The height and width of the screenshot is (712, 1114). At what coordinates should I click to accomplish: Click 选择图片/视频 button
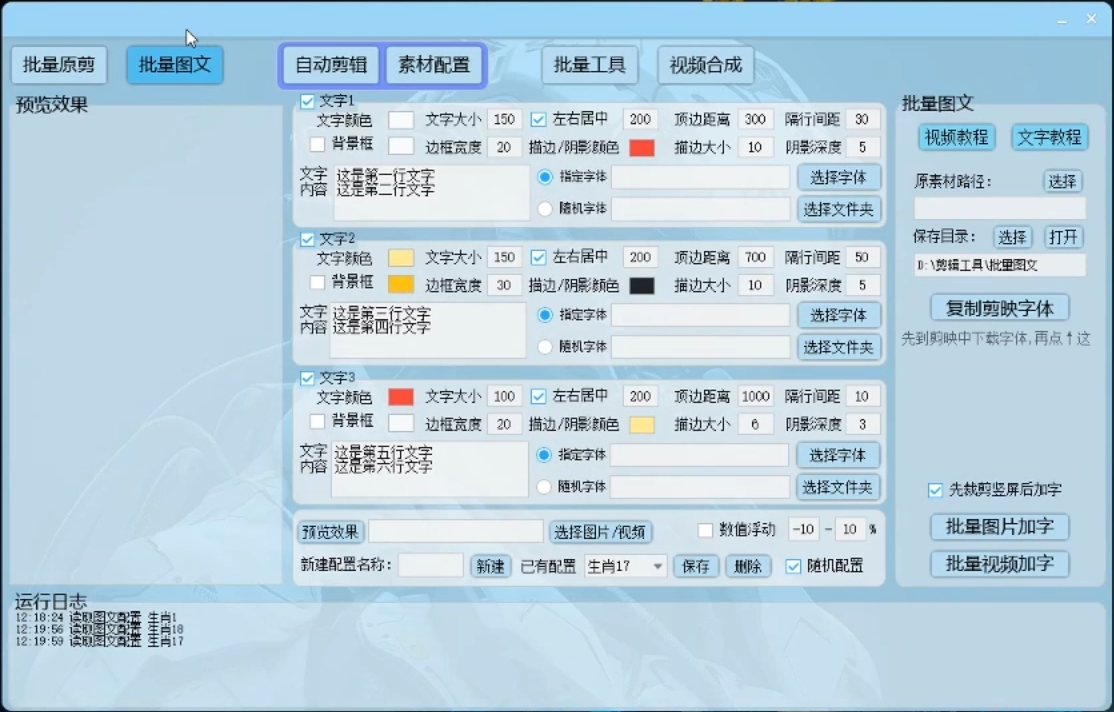point(600,532)
